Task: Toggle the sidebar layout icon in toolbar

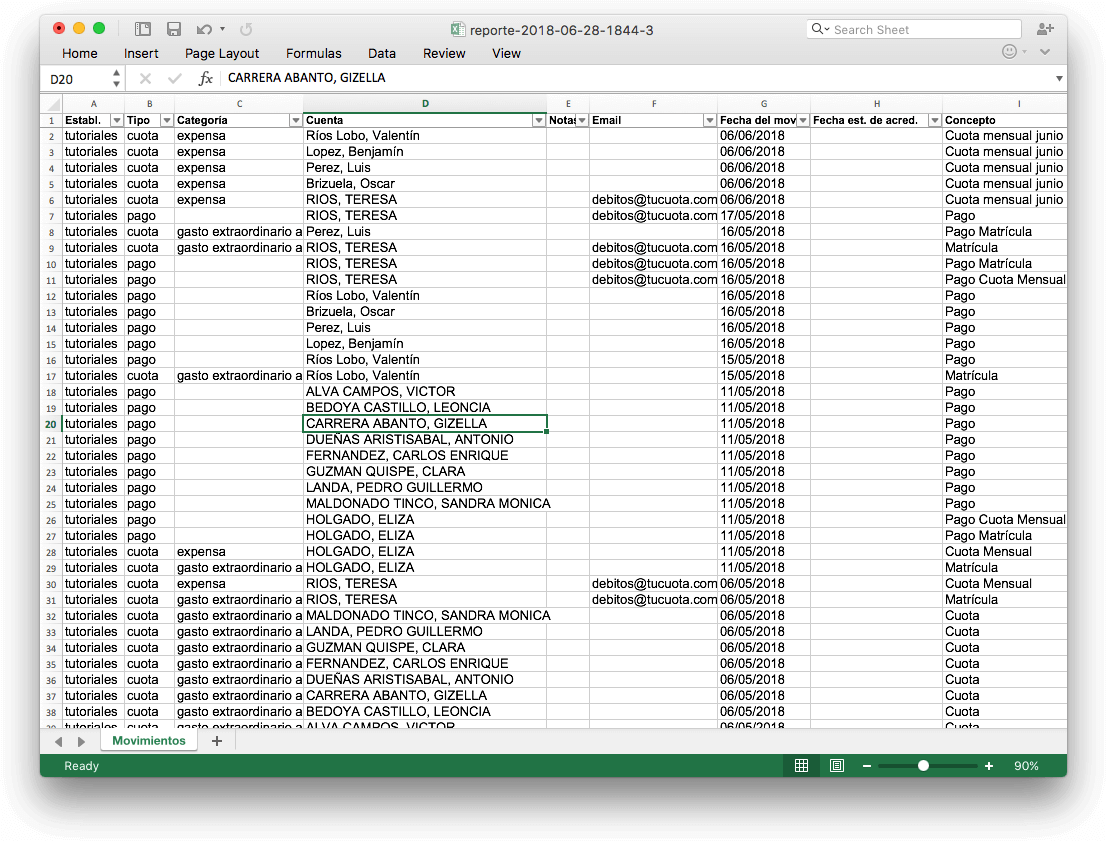Action: pyautogui.click(x=143, y=29)
